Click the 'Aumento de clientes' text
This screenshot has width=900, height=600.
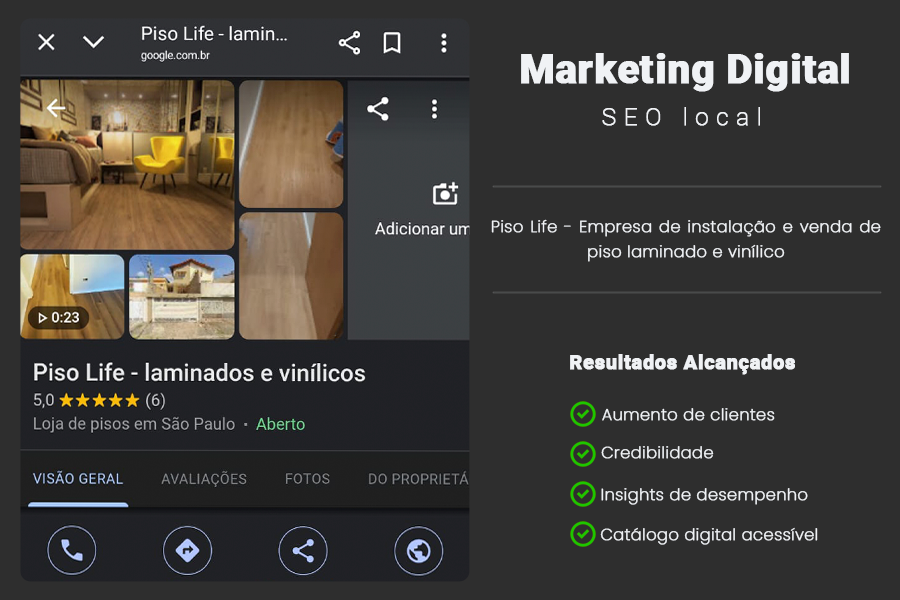[x=688, y=415]
